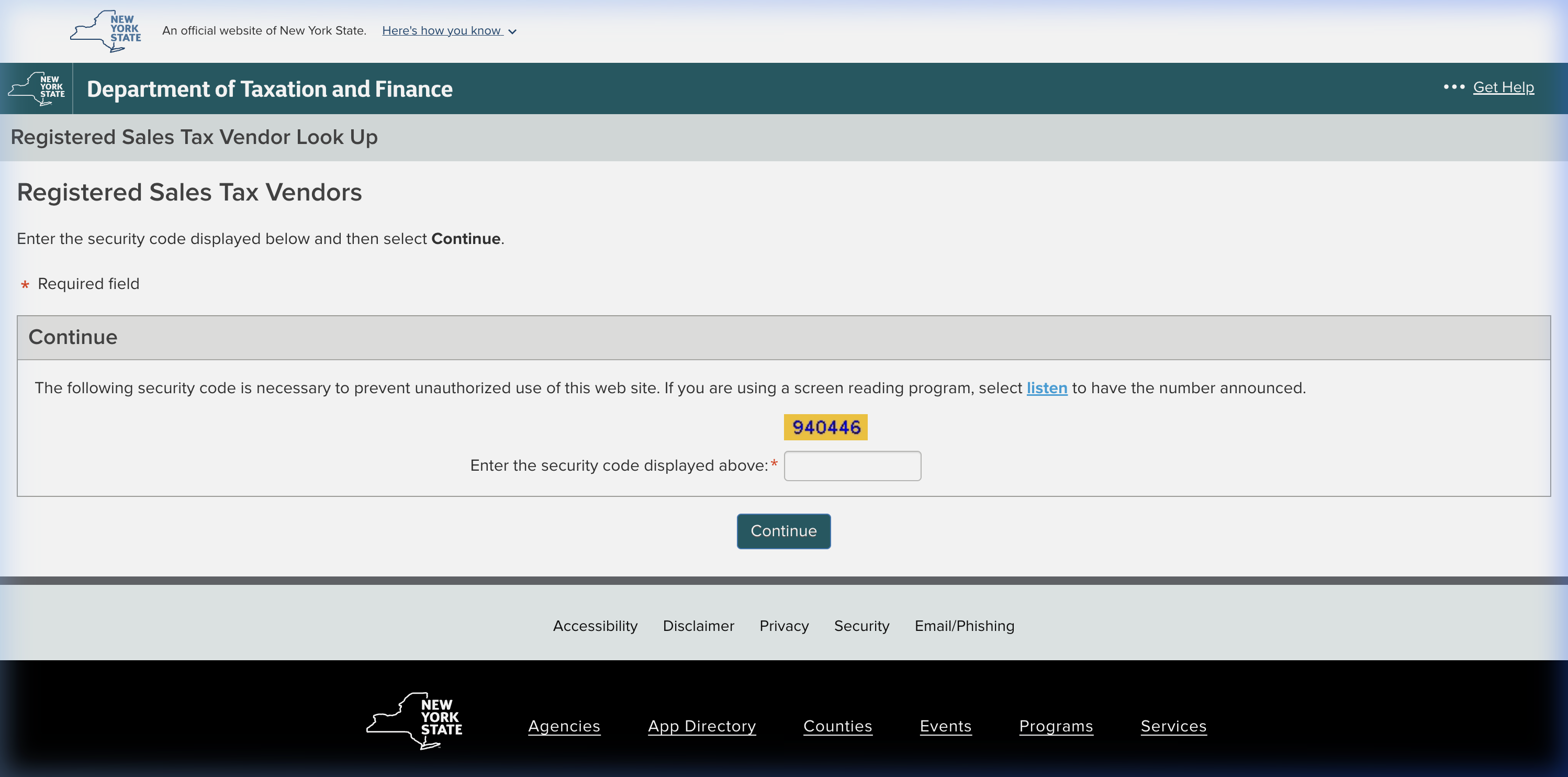This screenshot has height=777, width=1568.
Task: Go to Agencies in the footer menu
Action: click(564, 726)
